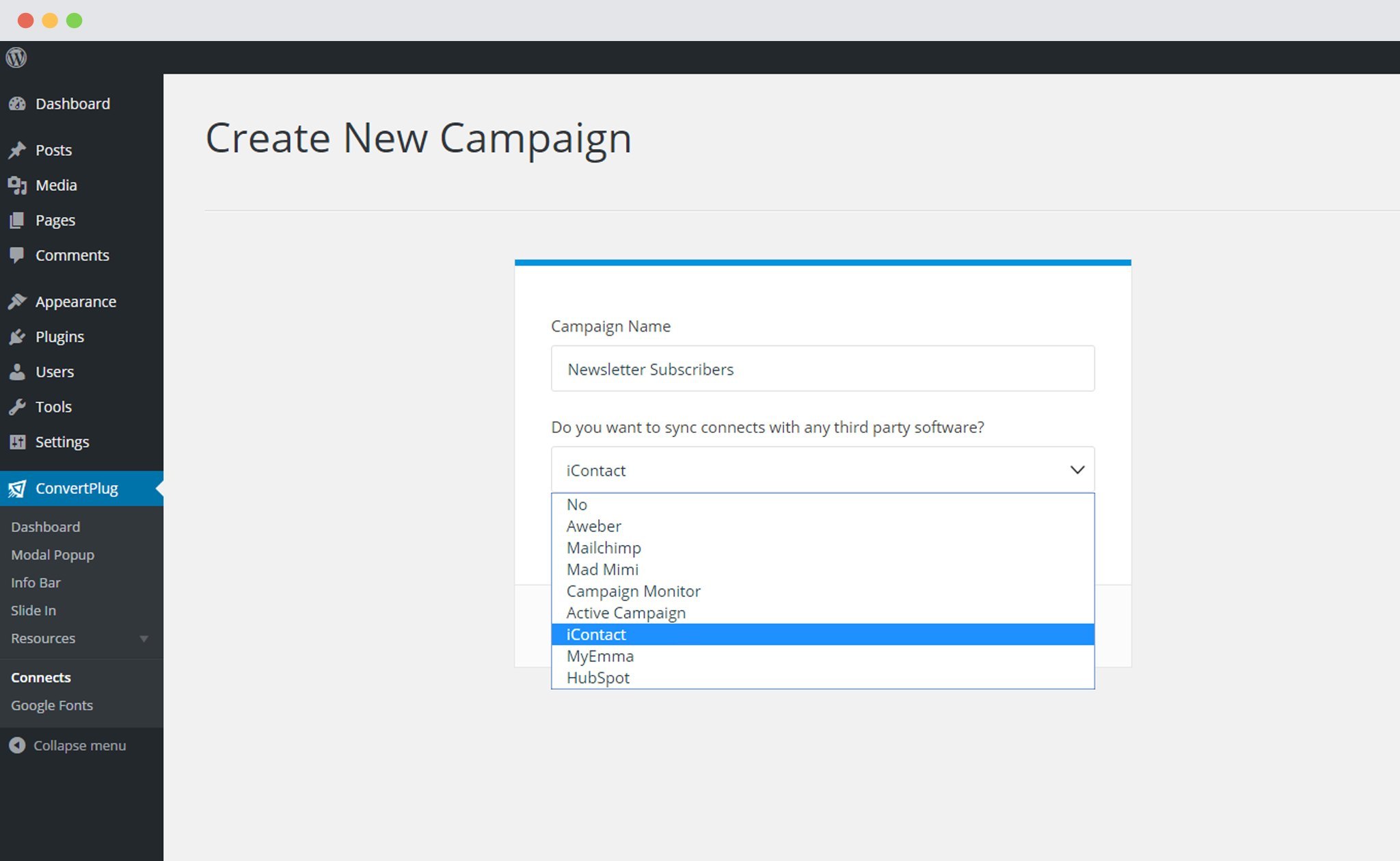Click the Campaign Name input field
The width and height of the screenshot is (1400, 861).
(x=822, y=369)
